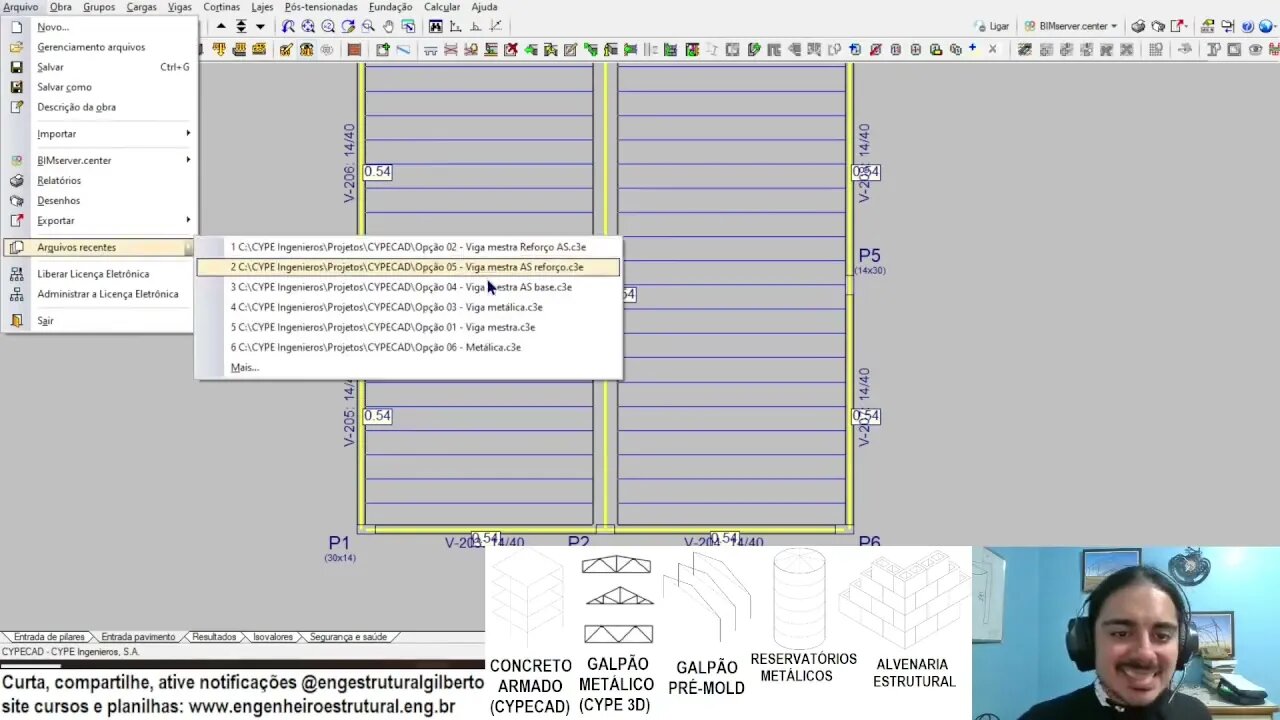Open the BIMserver.center toolbar dropdown
The image size is (1280, 720).
pos(1071,26)
